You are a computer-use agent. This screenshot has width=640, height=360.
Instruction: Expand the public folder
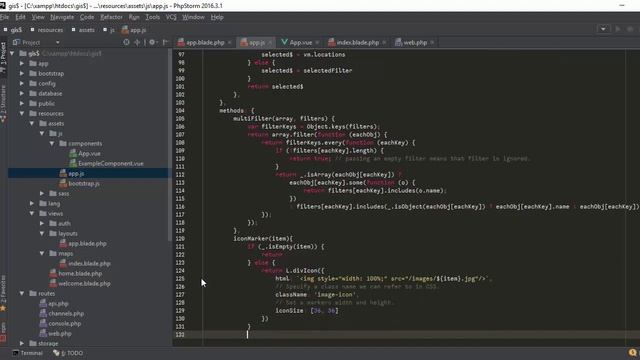22,103
